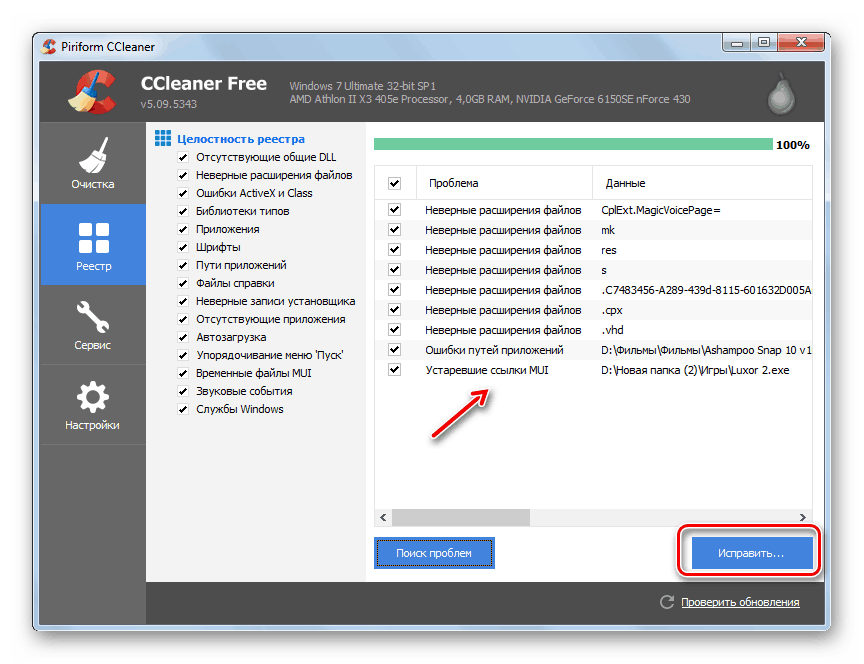The height and width of the screenshot is (664, 864).
Task: Uncheck the result row with data 'res'
Action: 395,250
